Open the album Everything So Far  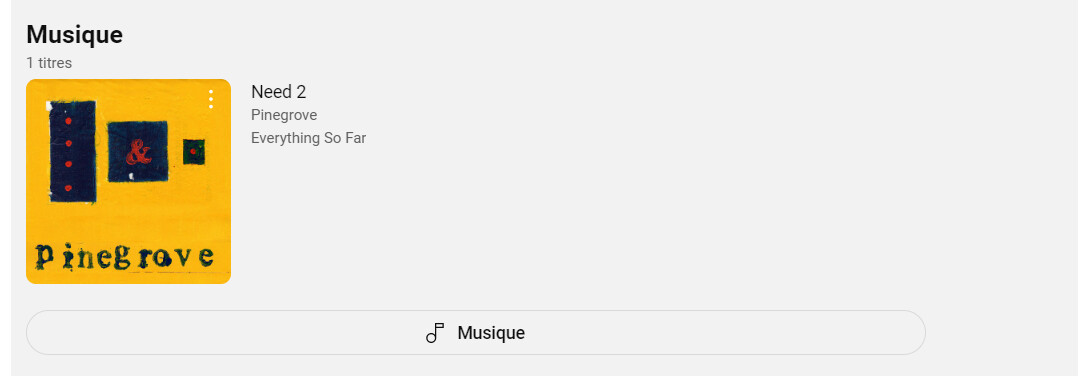[308, 138]
